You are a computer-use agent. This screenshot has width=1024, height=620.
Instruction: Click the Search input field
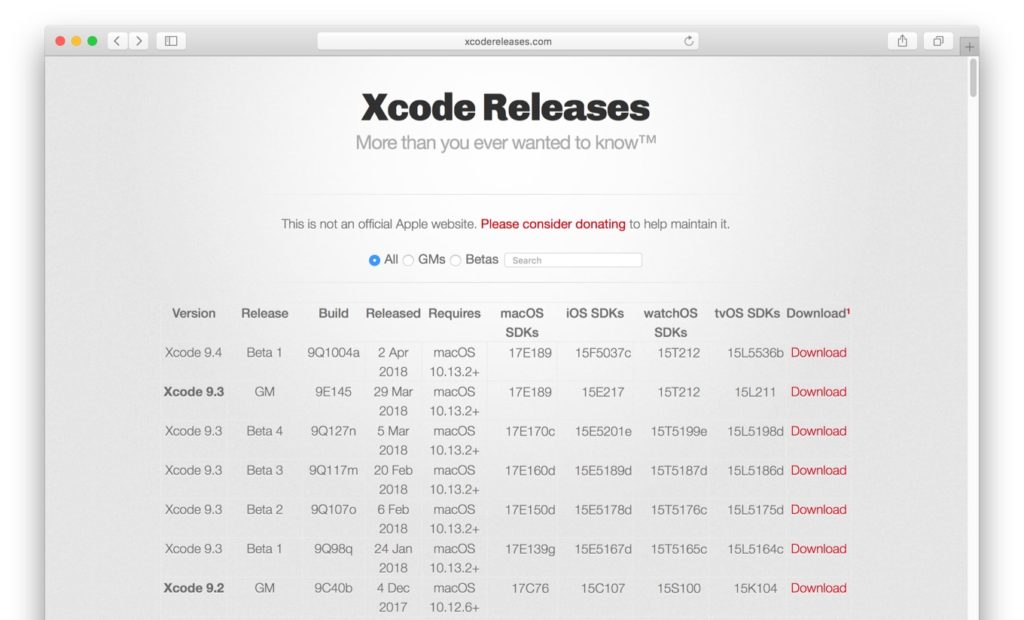click(x=573, y=260)
